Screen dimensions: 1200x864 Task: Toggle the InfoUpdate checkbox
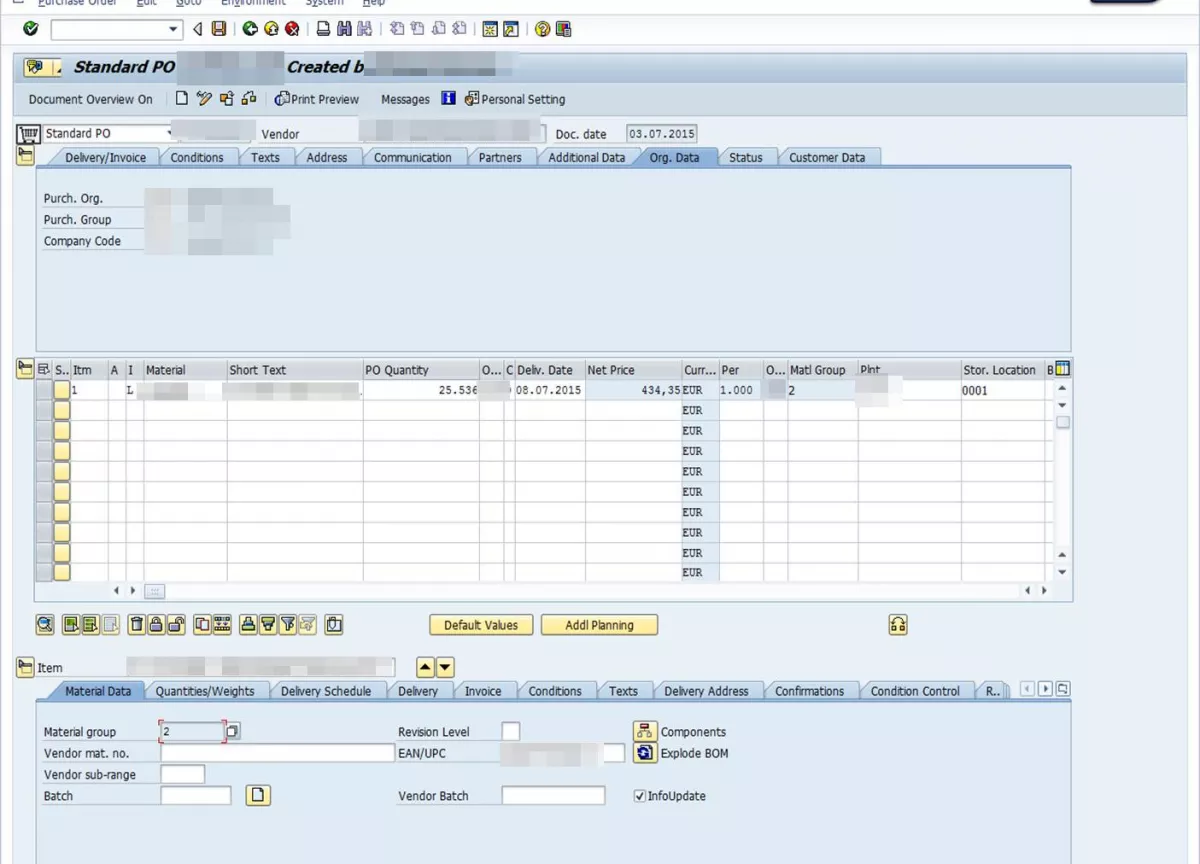pyautogui.click(x=640, y=796)
